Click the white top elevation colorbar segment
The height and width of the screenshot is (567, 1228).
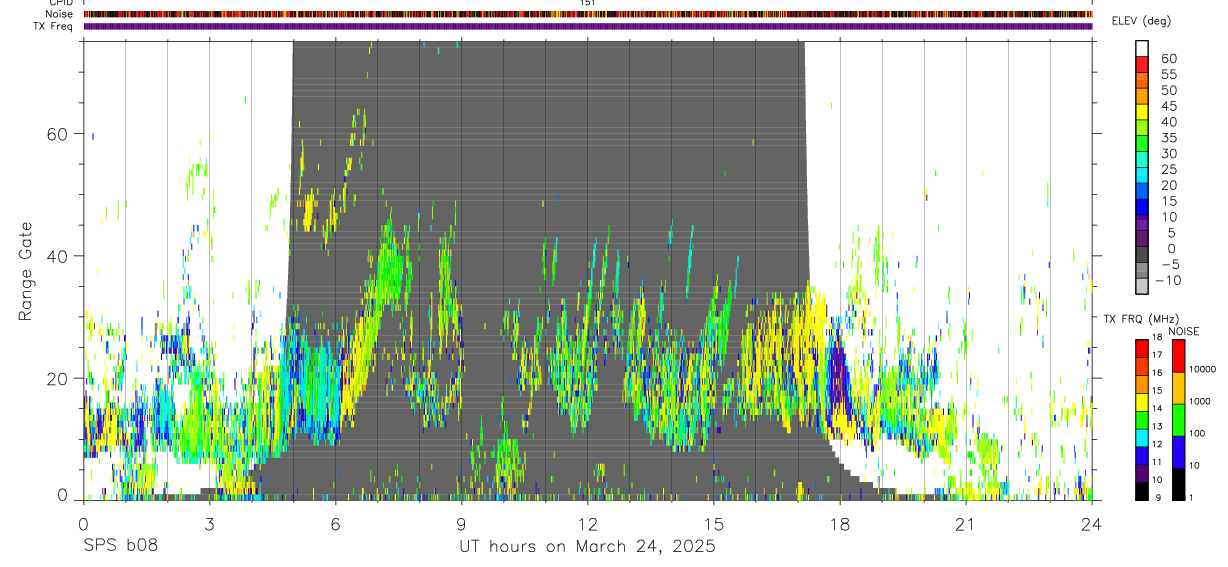(x=1142, y=49)
